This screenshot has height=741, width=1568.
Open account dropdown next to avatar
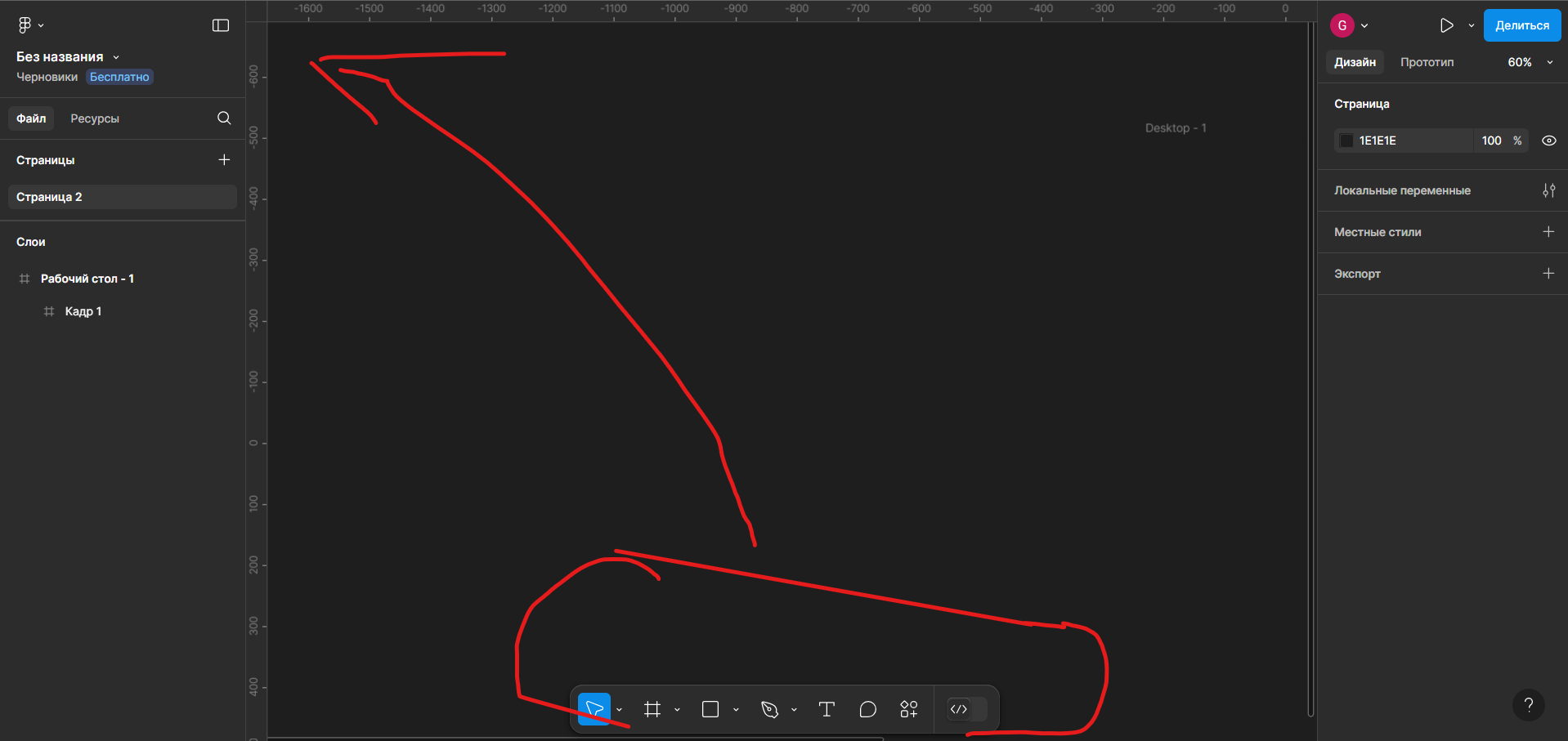pos(1364,26)
